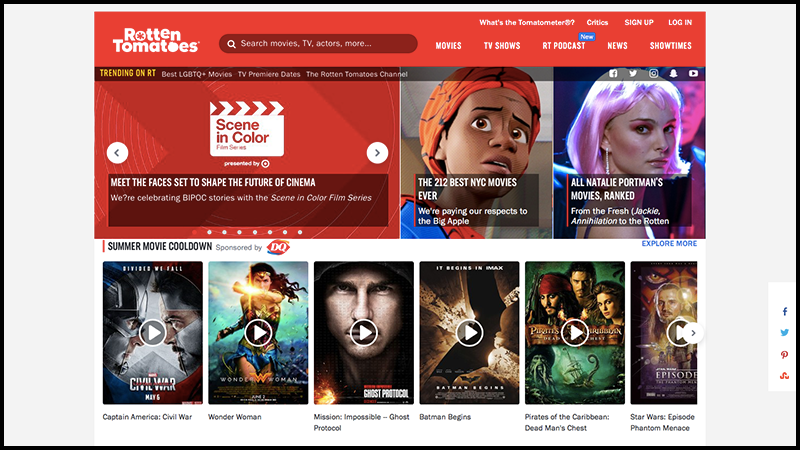Open Pirates of the Caribbean: Dead Man's Chest title
800x450 pixels.
[x=567, y=422]
